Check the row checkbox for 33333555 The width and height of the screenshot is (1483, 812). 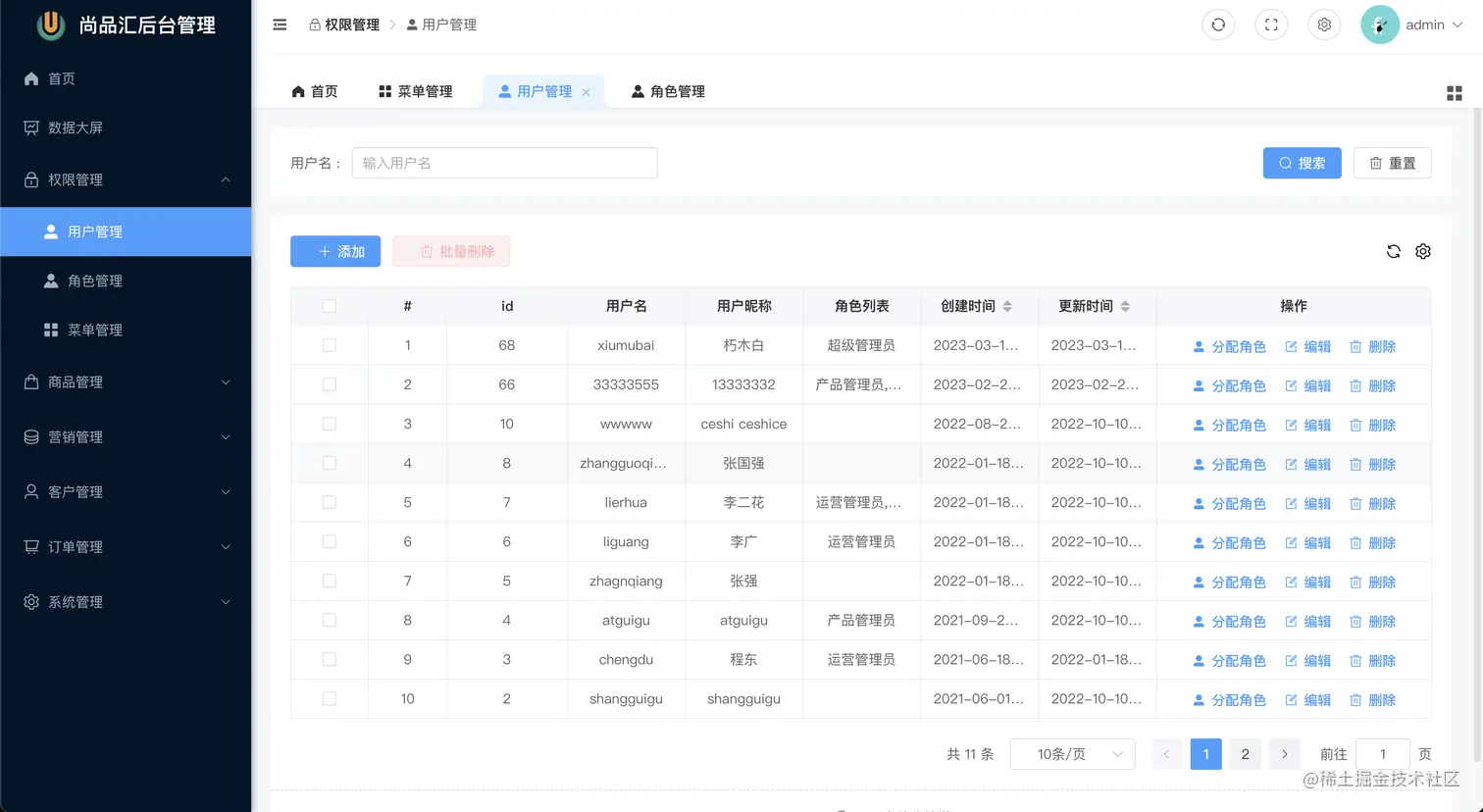330,384
